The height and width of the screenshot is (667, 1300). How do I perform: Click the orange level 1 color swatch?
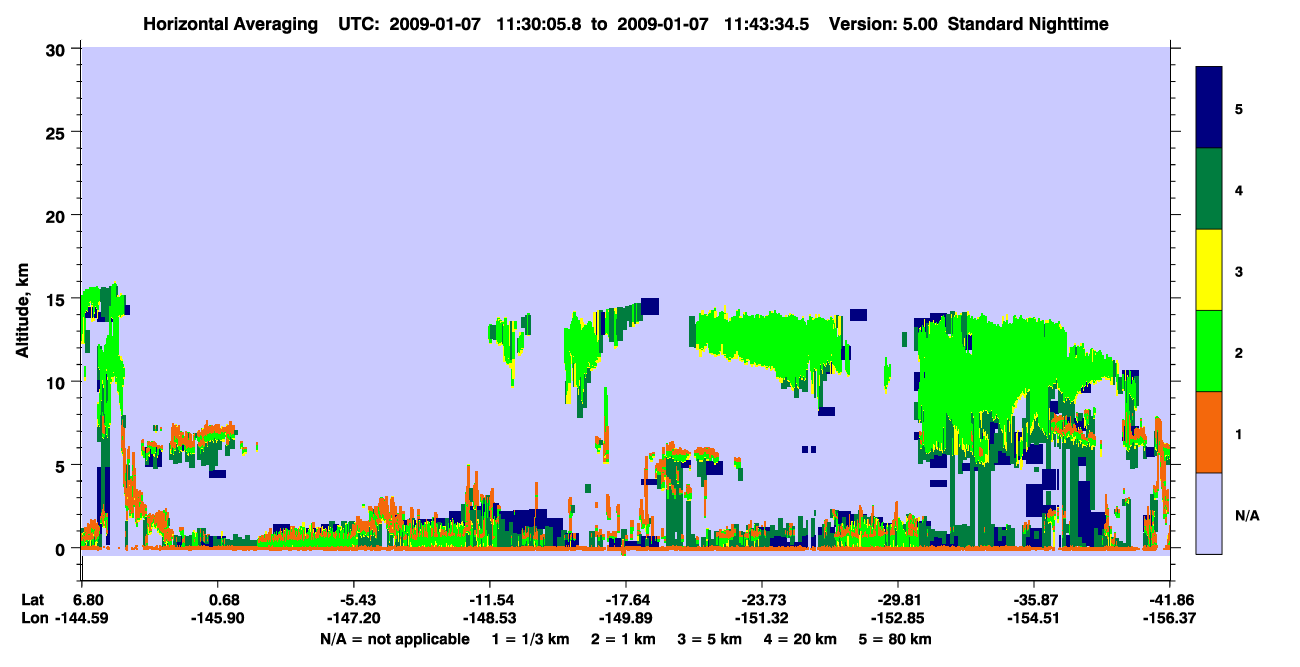1209,432
